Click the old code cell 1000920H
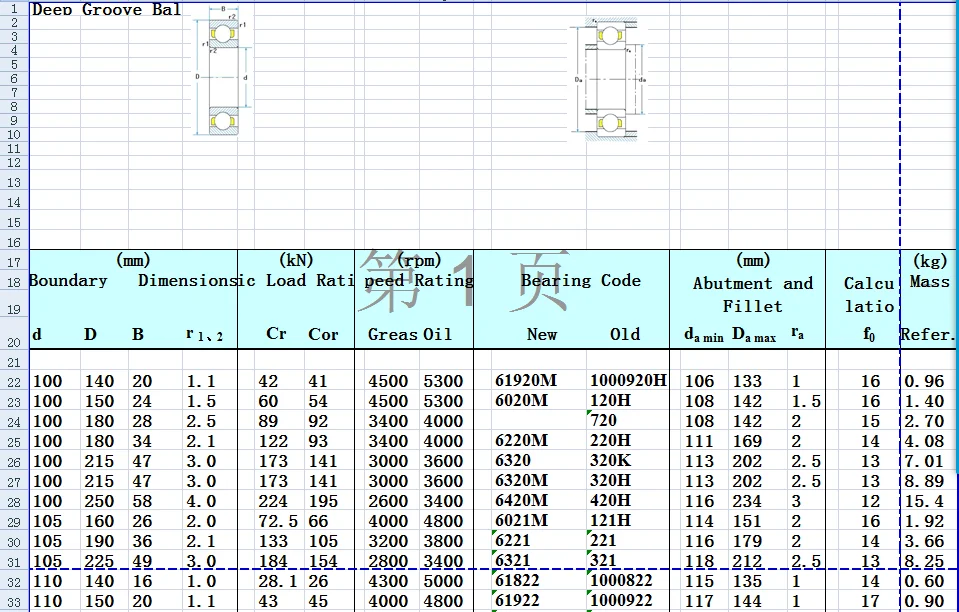The height and width of the screenshot is (612, 959). click(x=627, y=381)
